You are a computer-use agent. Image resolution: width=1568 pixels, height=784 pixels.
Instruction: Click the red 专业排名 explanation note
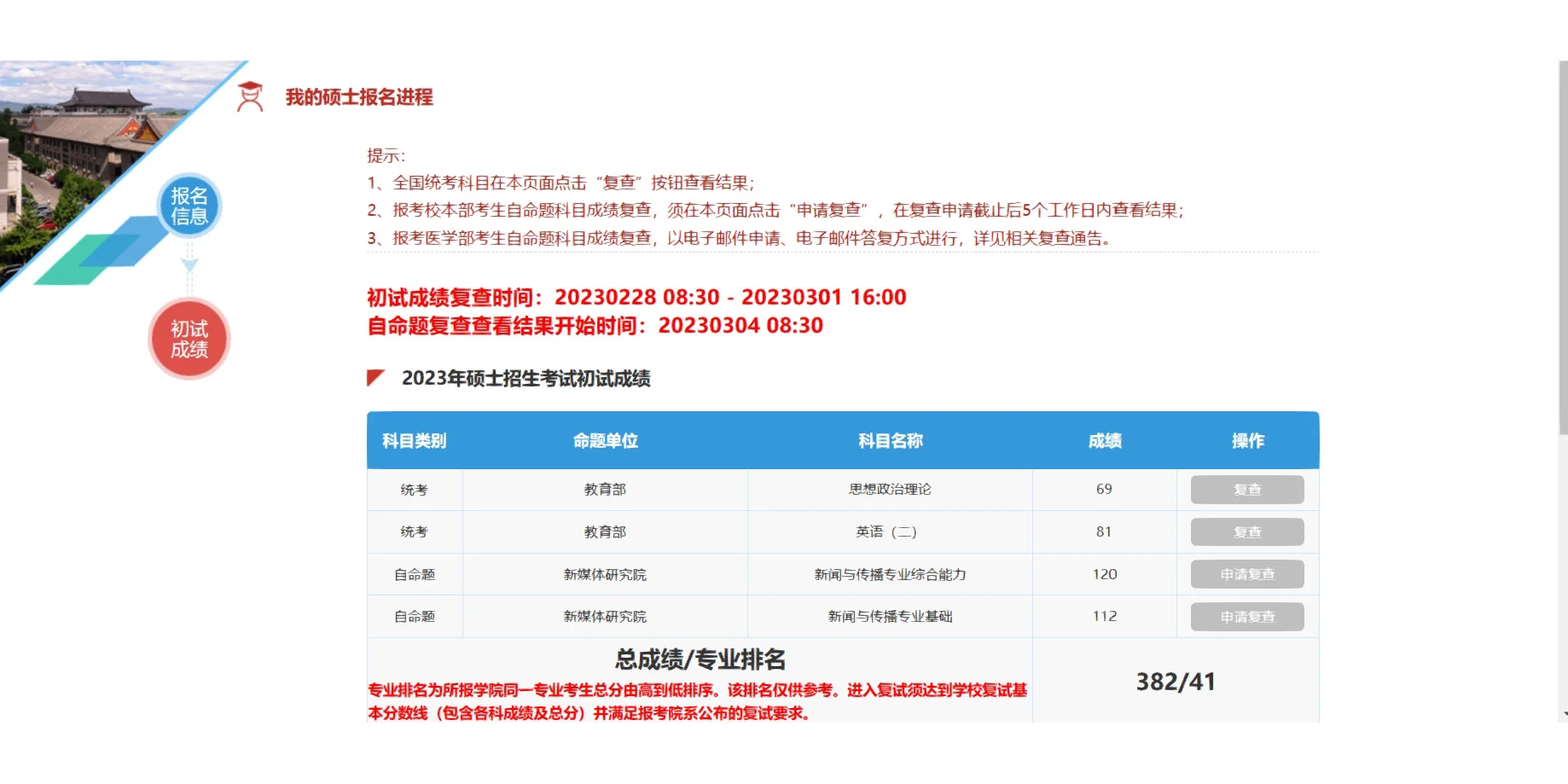(697, 701)
